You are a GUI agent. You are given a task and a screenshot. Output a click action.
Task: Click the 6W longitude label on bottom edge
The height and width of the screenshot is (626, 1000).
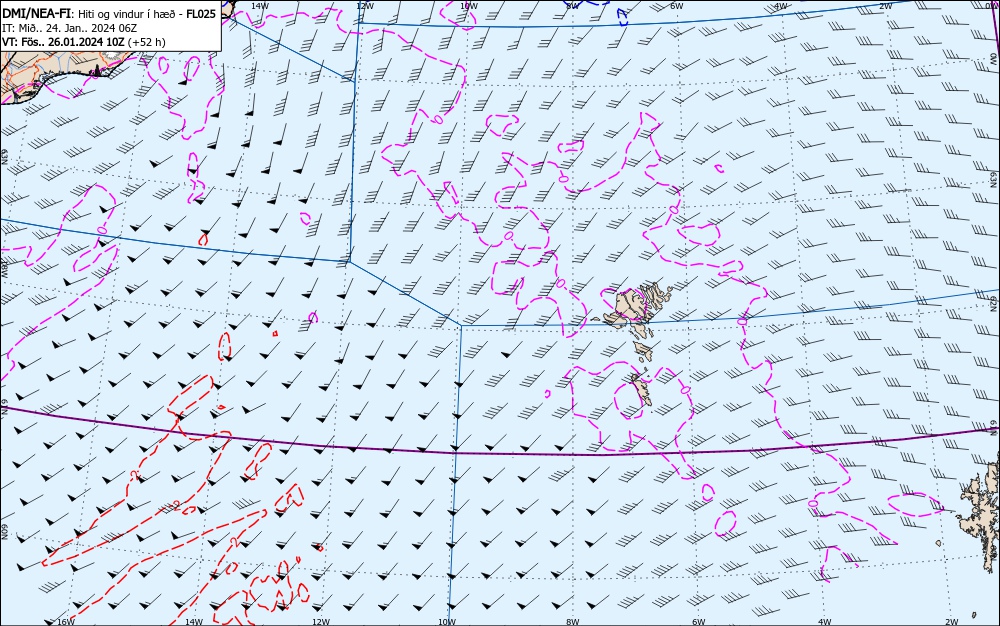pyautogui.click(x=699, y=622)
